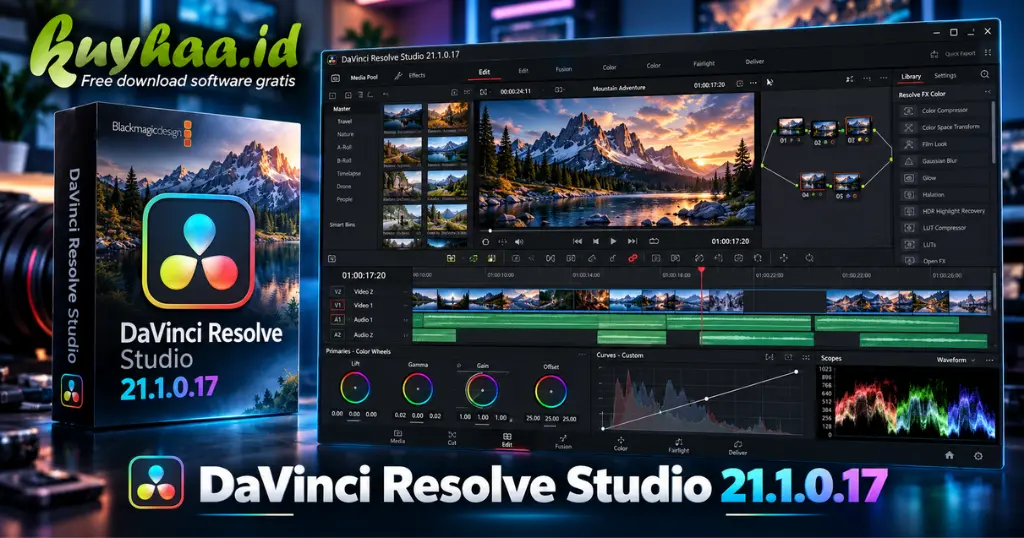Adjust the Gain color wheel
Screen dimensions: 1024x538
point(481,390)
